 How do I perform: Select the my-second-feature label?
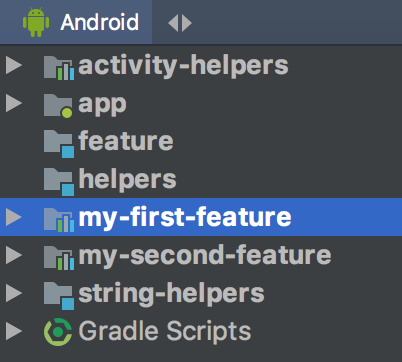[205, 256]
